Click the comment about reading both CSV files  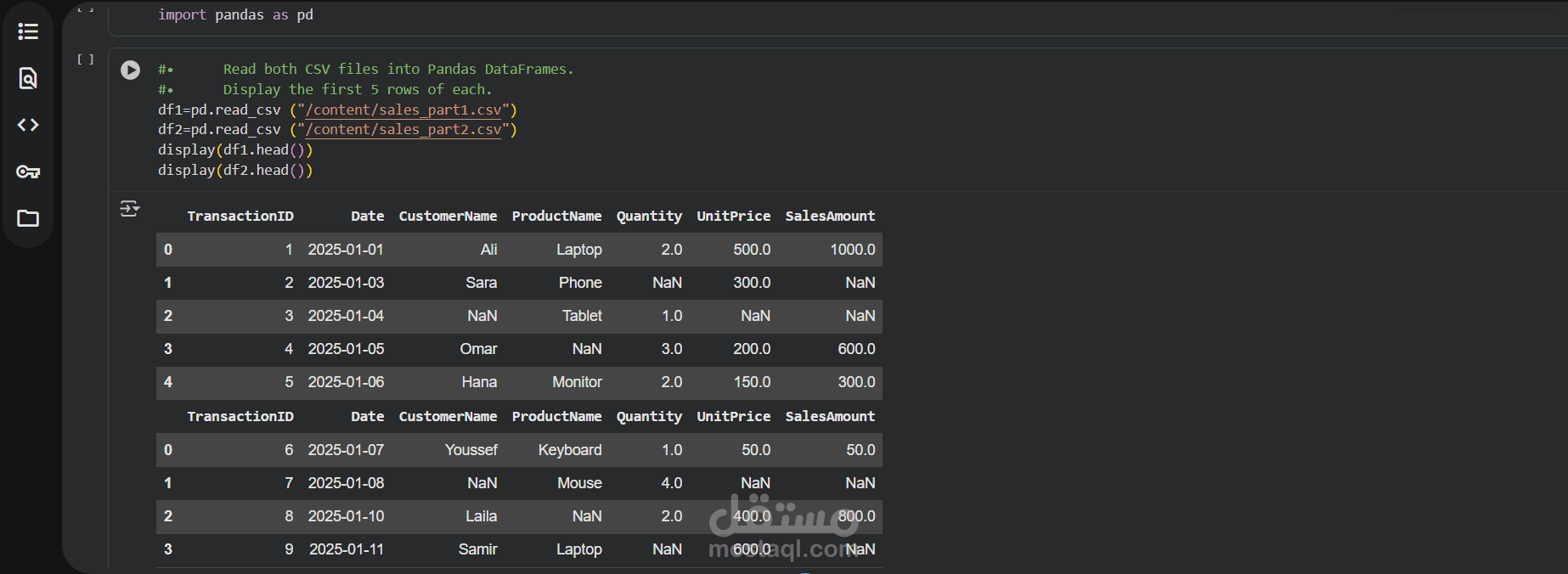point(398,69)
